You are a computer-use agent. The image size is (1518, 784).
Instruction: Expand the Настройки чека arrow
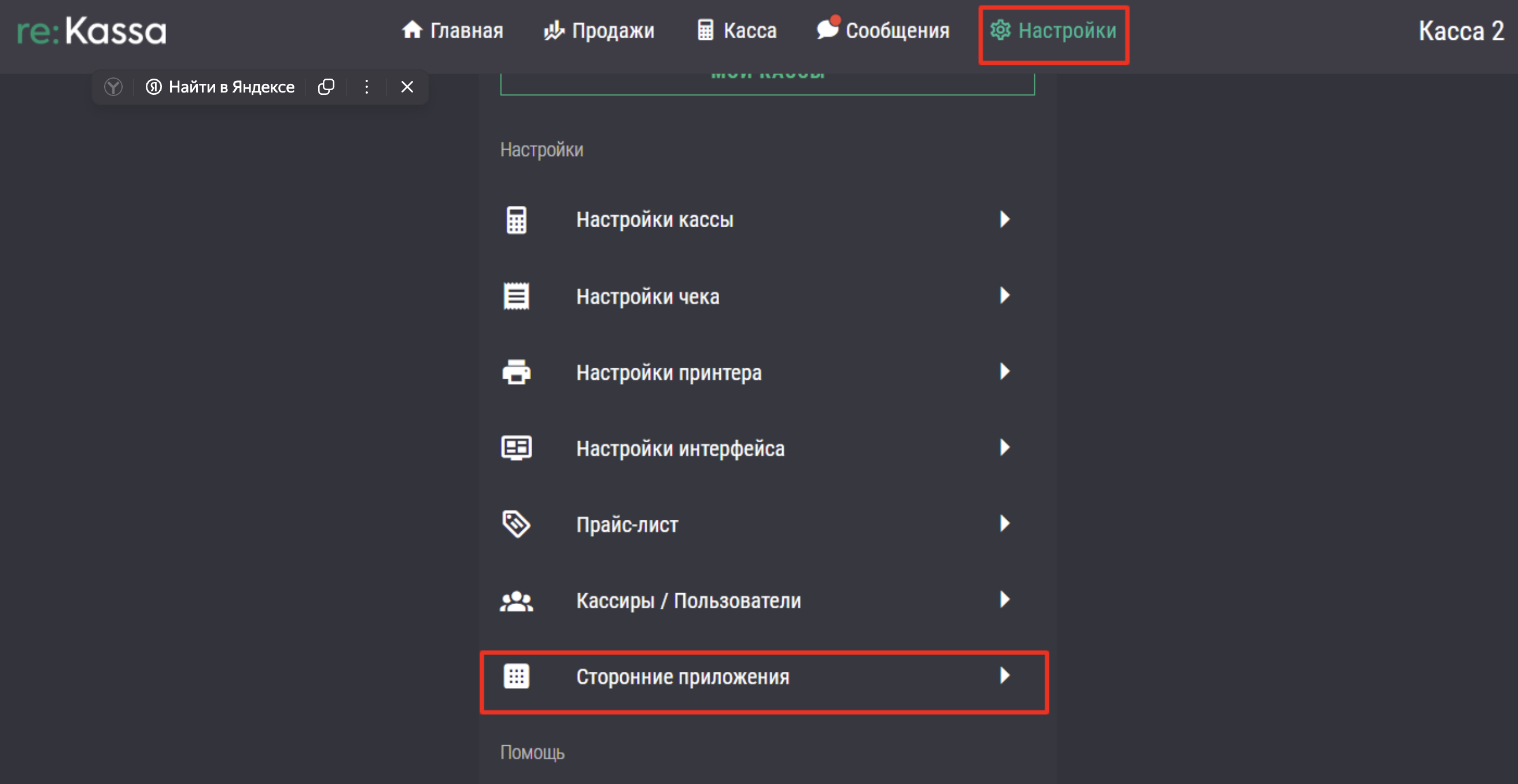click(x=1005, y=295)
